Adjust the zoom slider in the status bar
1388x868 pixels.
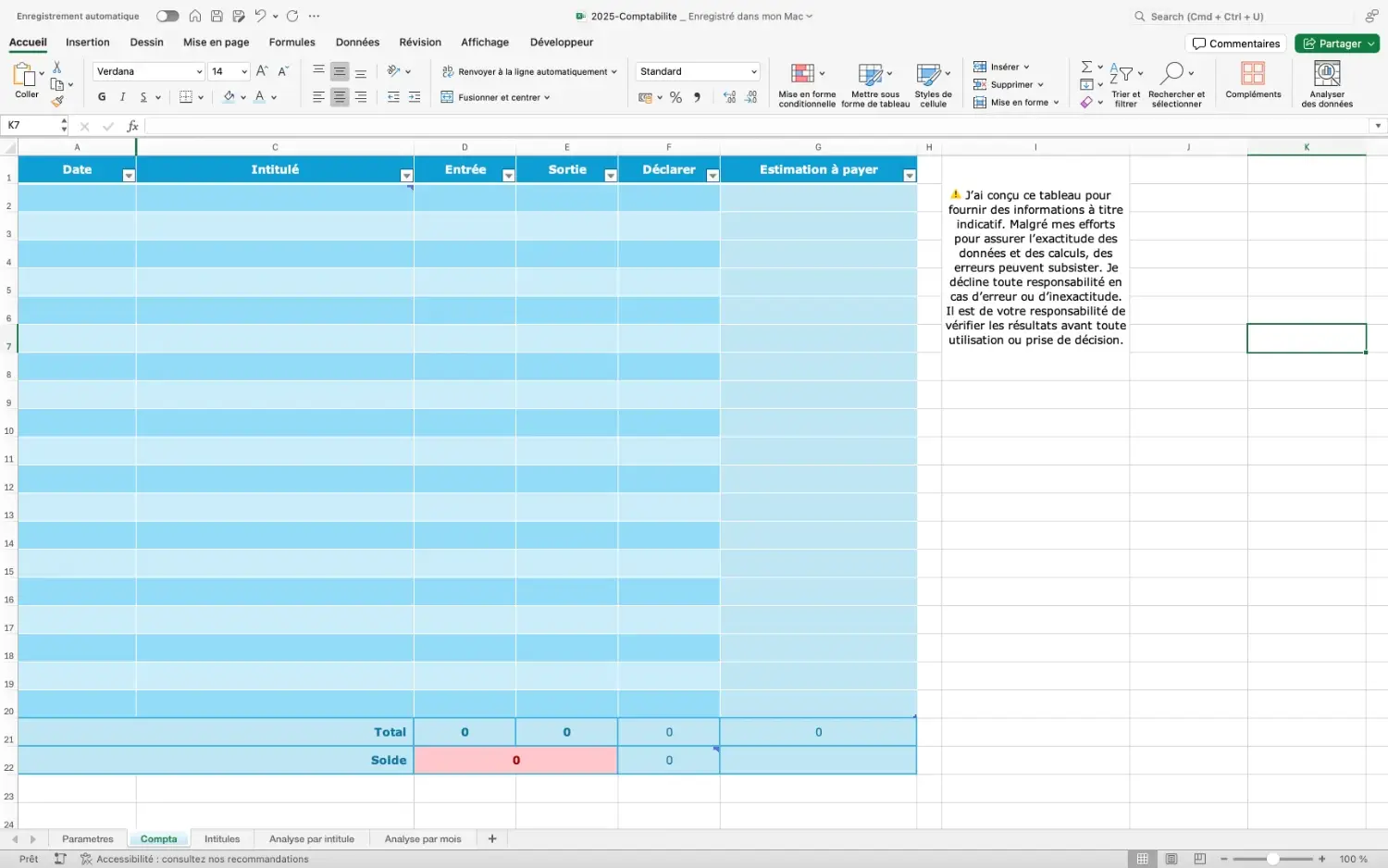click(x=1272, y=859)
